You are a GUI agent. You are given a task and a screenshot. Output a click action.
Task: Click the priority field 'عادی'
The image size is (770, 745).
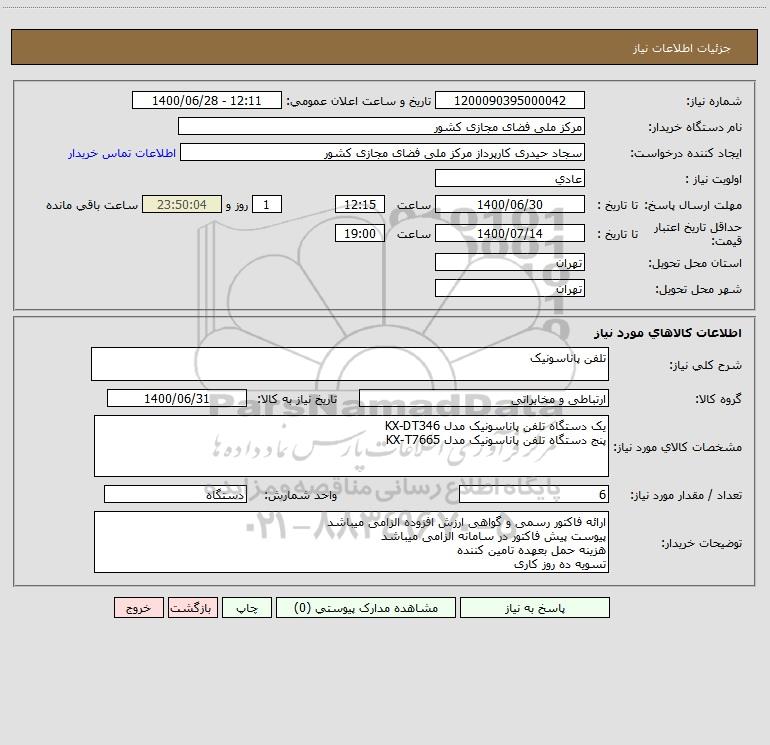510,178
